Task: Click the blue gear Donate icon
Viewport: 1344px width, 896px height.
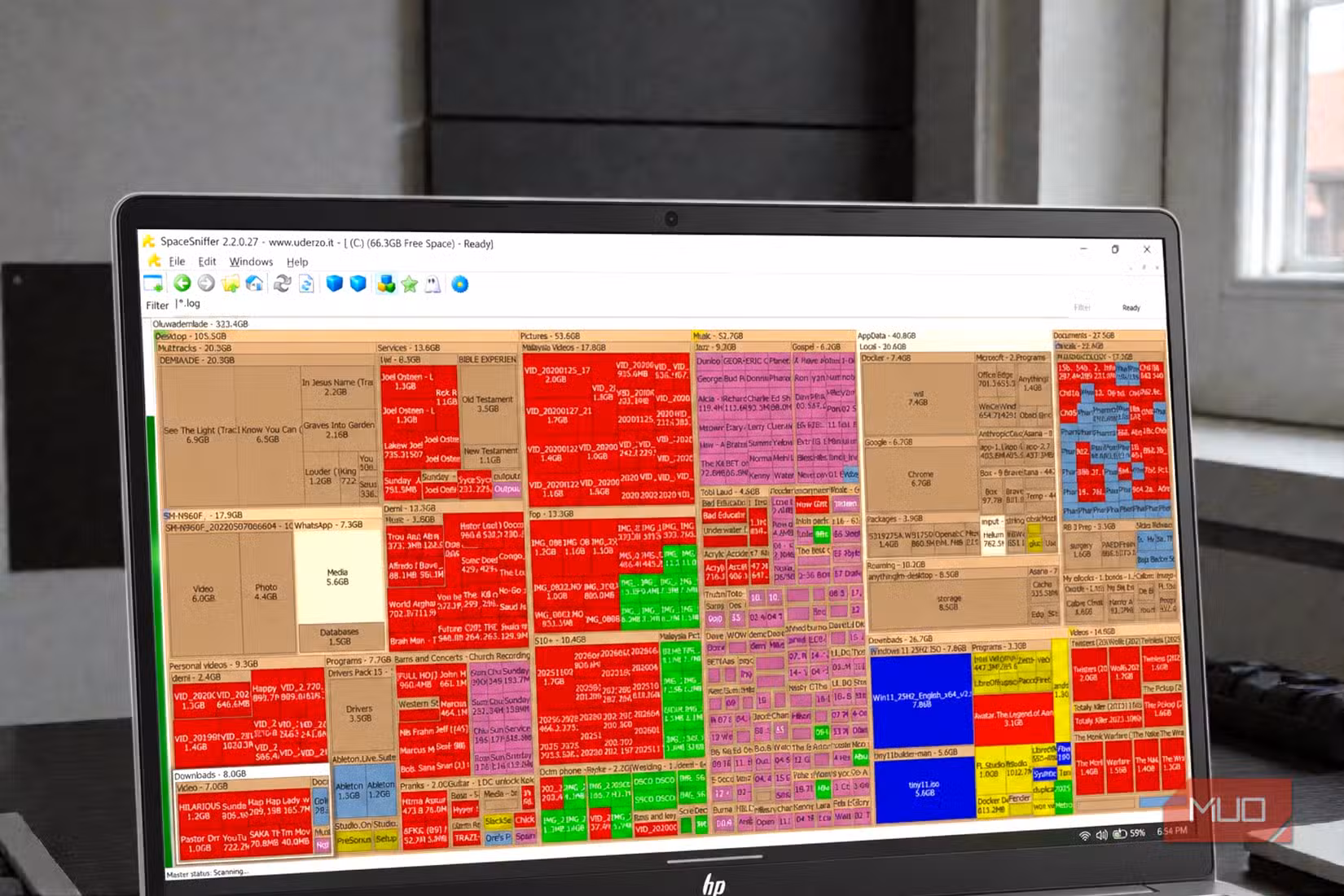Action: coord(460,283)
